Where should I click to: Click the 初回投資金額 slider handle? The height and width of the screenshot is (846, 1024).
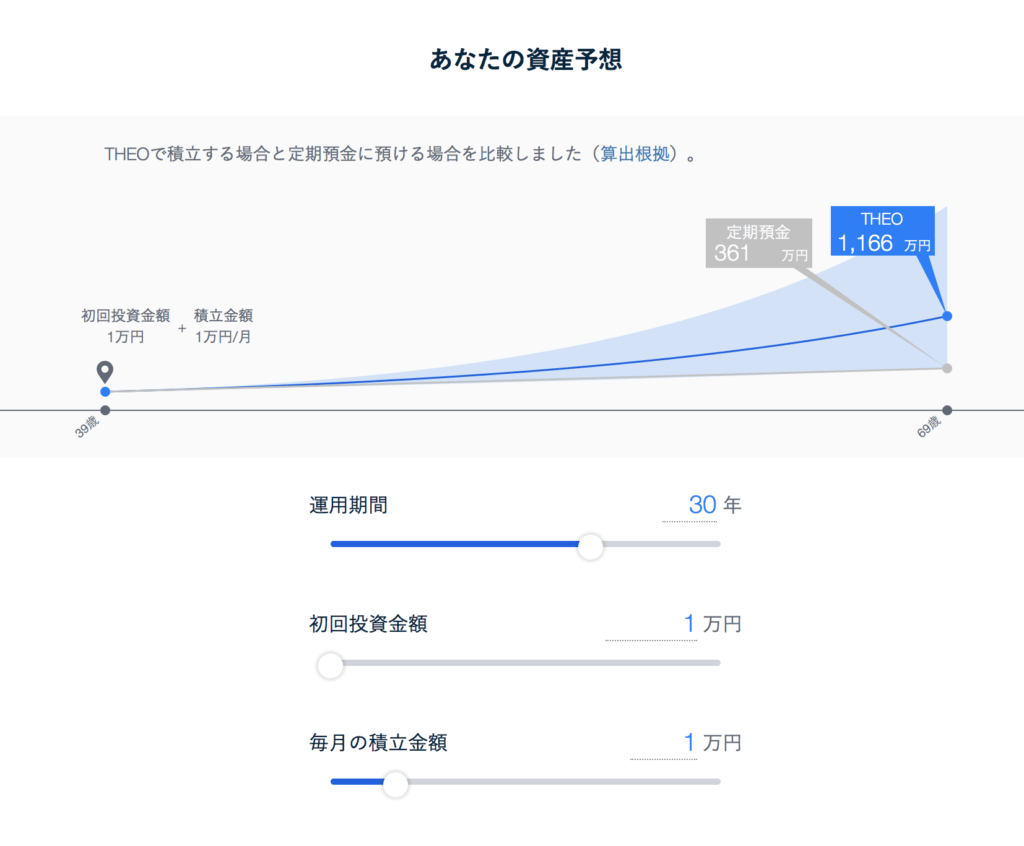[330, 665]
